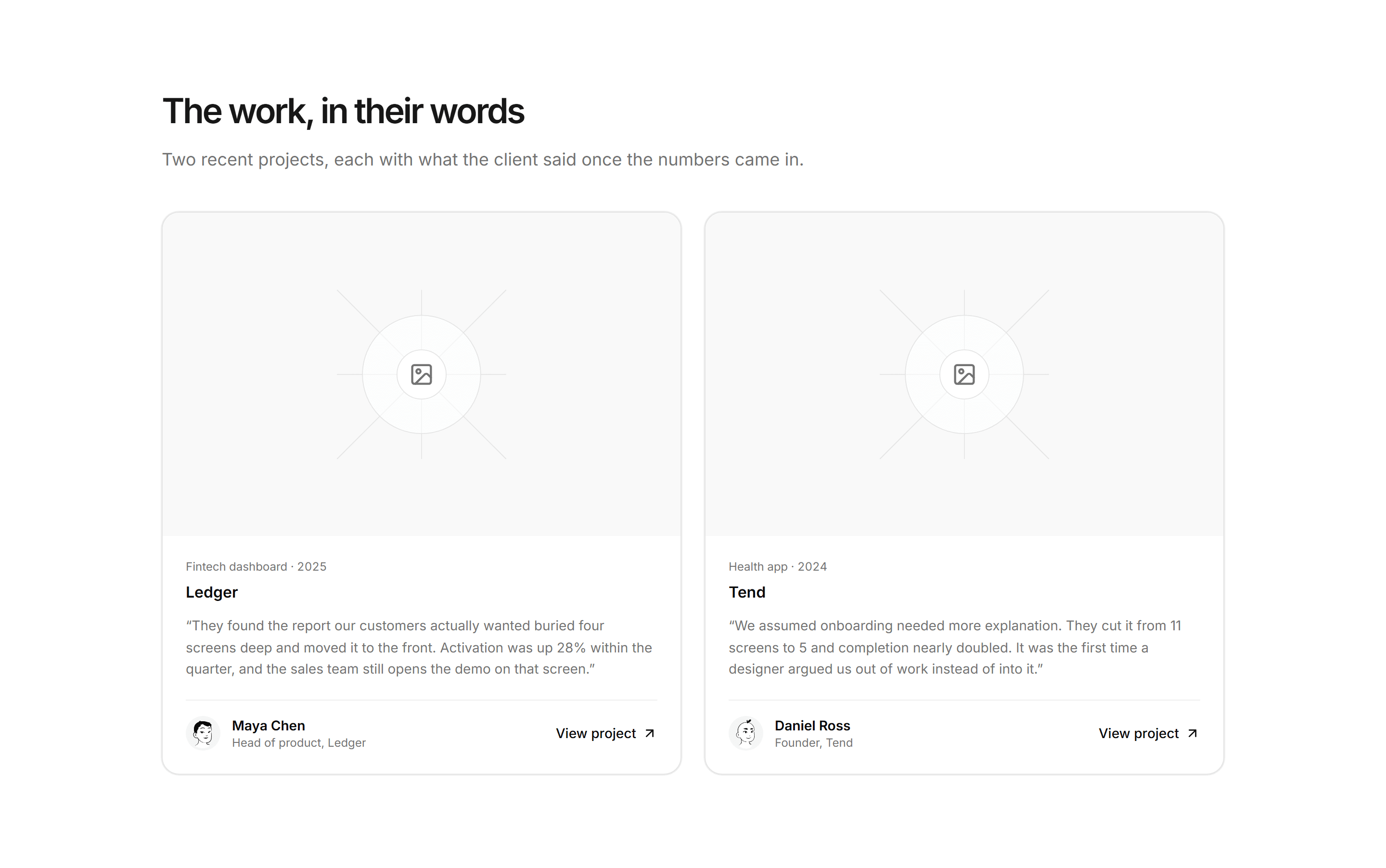Click the name Maya Chen
This screenshot has width=1386, height=868.
coord(268,725)
